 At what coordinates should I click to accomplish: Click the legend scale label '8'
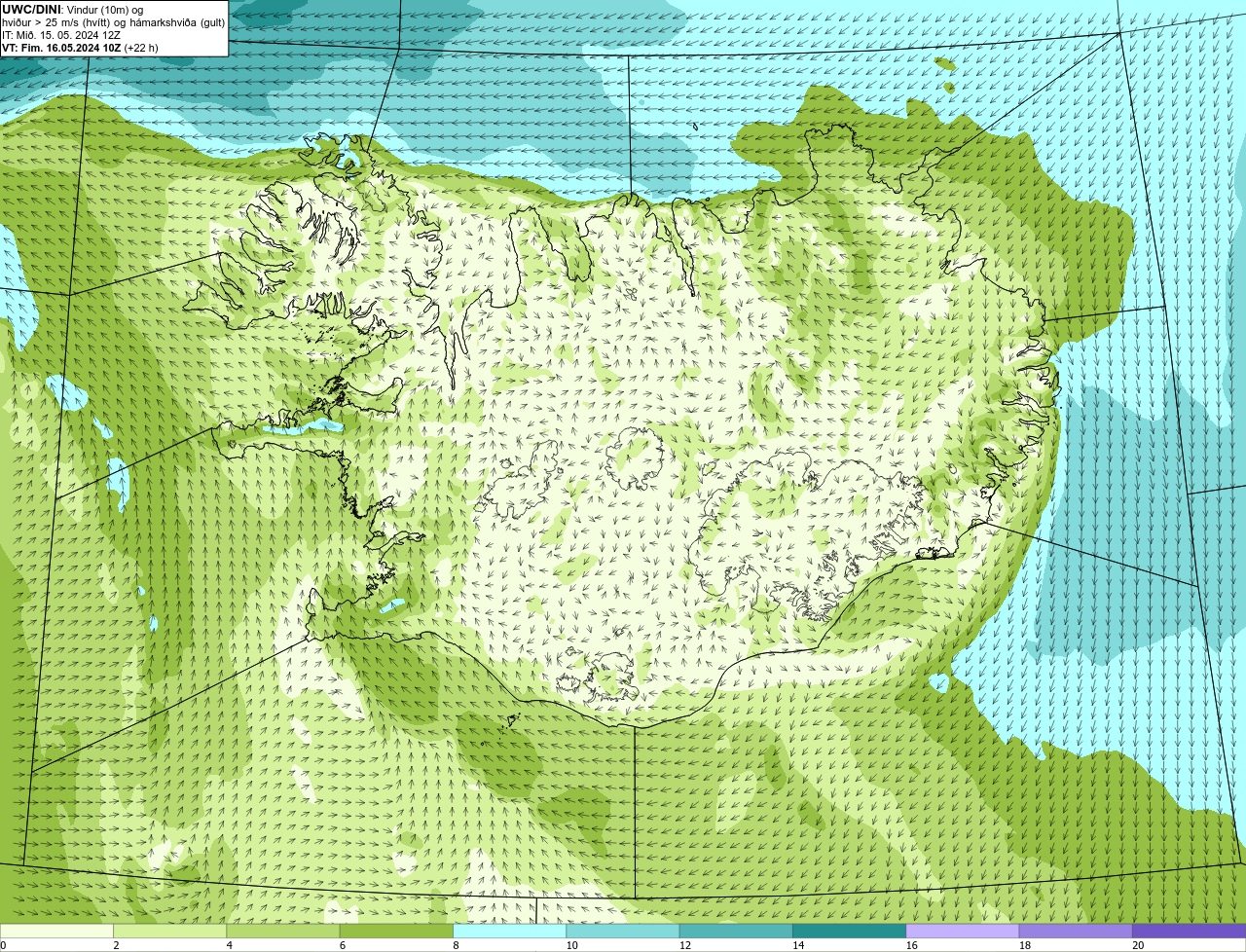click(456, 945)
